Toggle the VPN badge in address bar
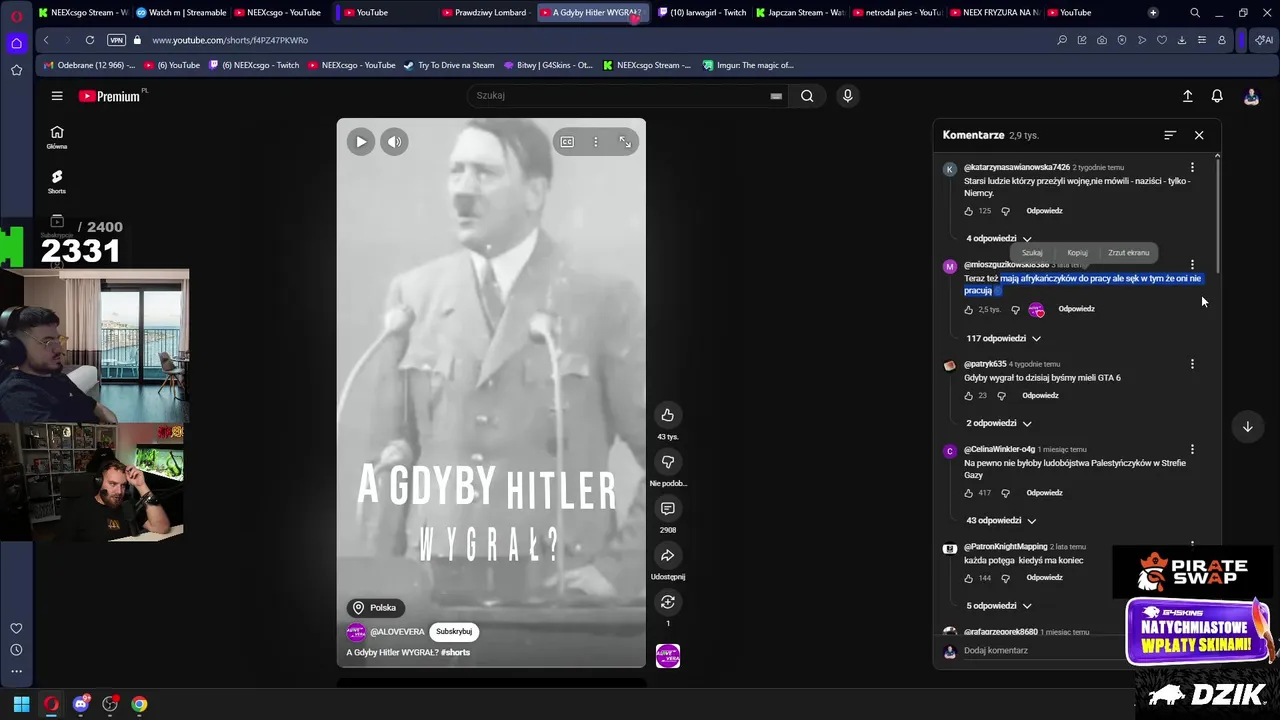This screenshot has height=720, width=1280. tap(116, 40)
